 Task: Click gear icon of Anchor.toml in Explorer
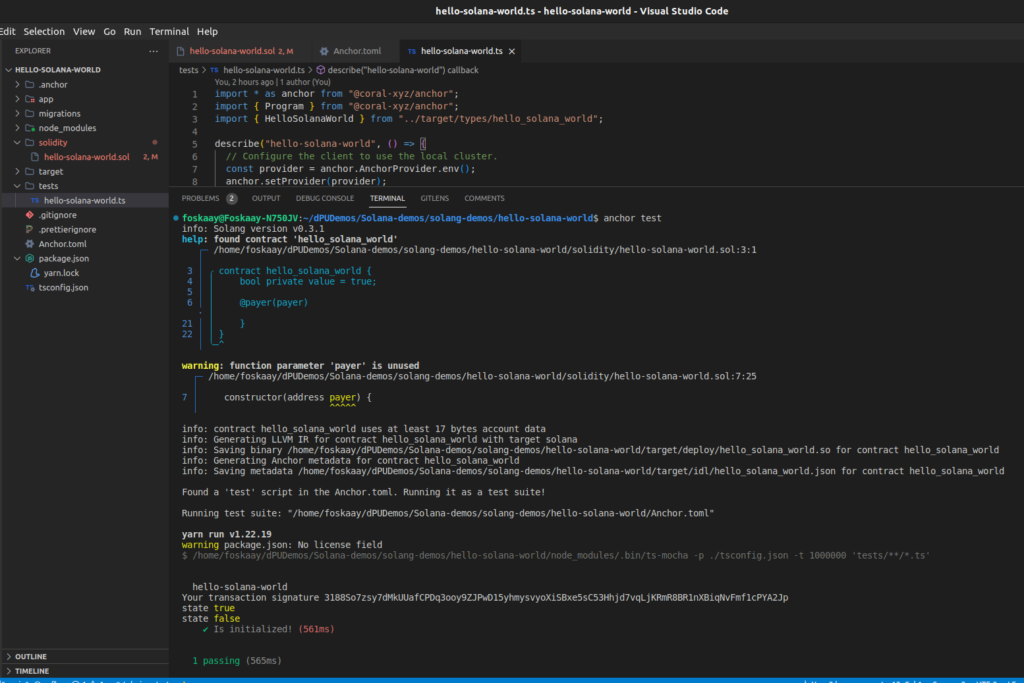pos(29,244)
